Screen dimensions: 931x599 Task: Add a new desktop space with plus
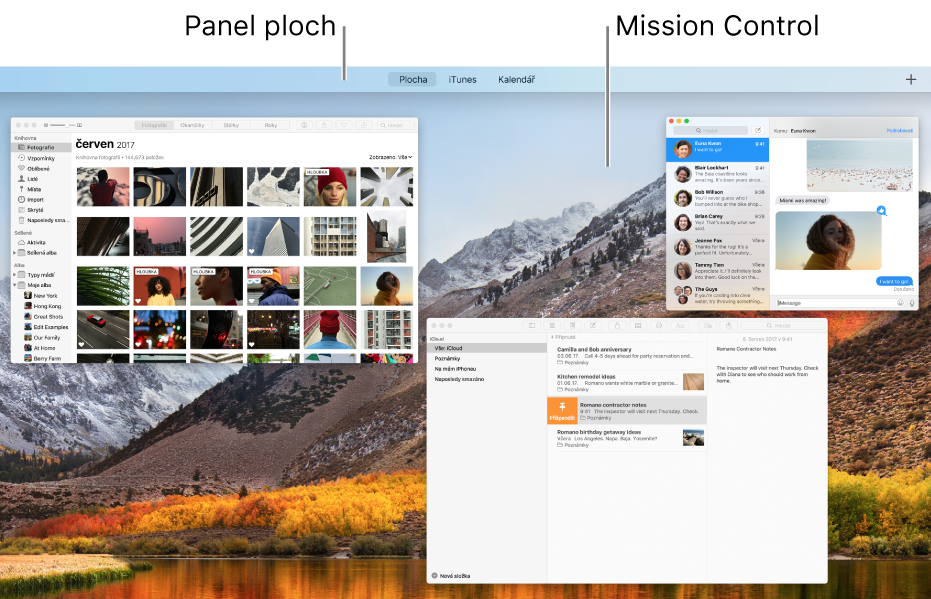tap(910, 80)
